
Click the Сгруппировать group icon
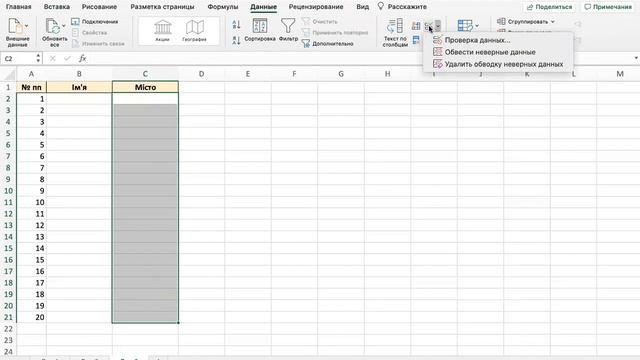coord(501,21)
